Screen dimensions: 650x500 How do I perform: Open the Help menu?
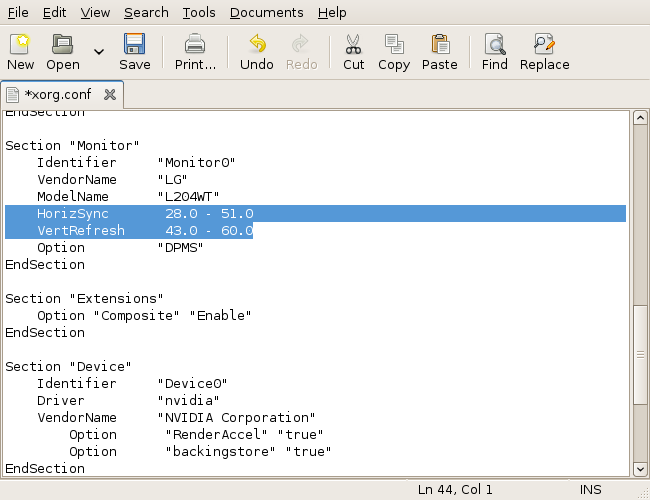coord(332,13)
